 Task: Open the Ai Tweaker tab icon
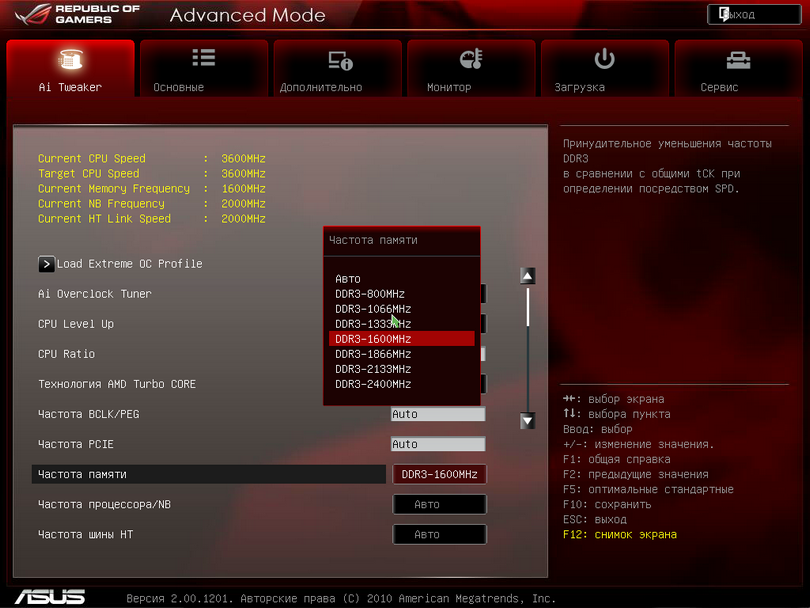71,60
